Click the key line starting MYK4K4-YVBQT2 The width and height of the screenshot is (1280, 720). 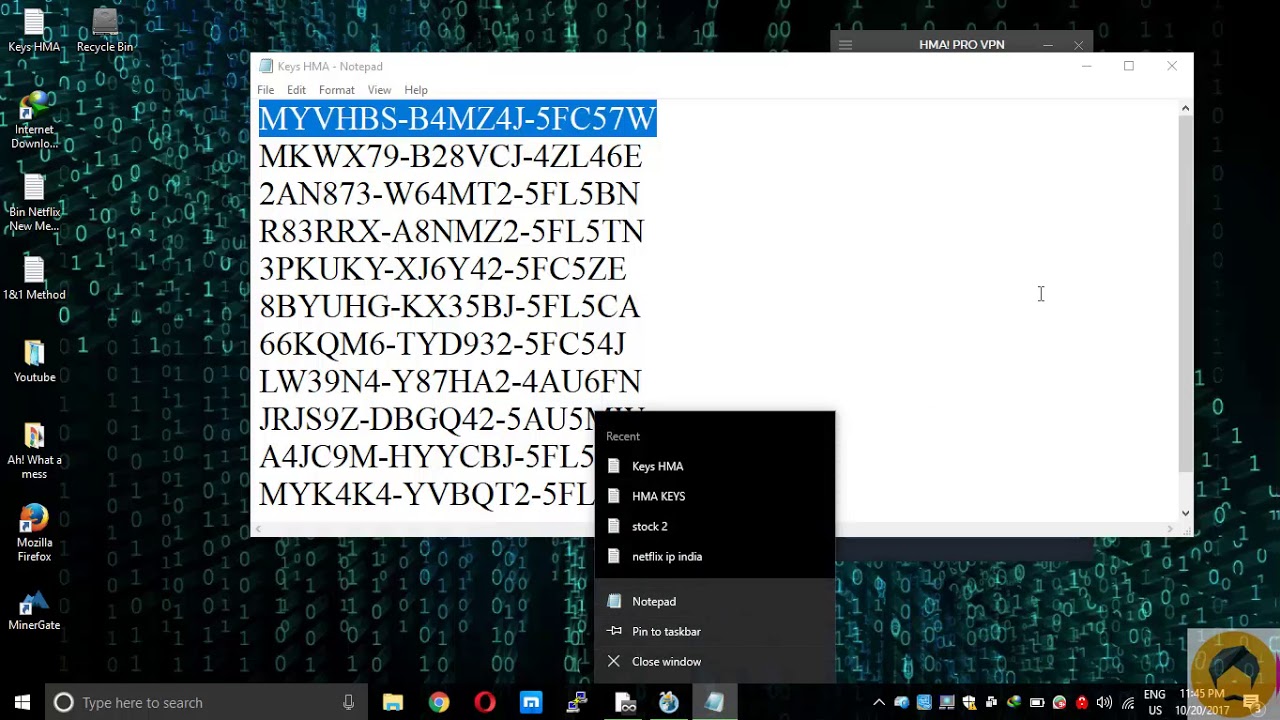tap(426, 494)
